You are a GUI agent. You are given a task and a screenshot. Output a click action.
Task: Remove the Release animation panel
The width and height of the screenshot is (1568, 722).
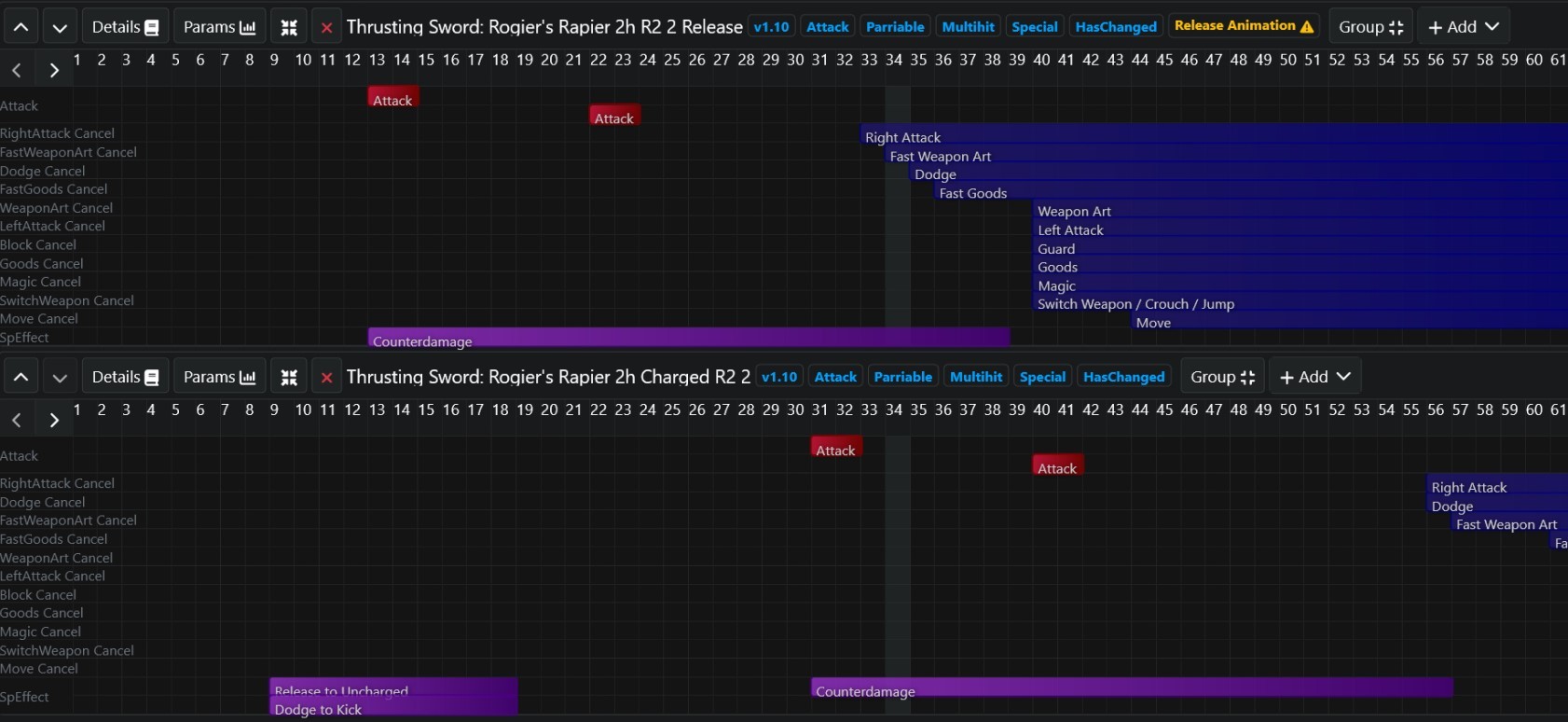click(326, 27)
